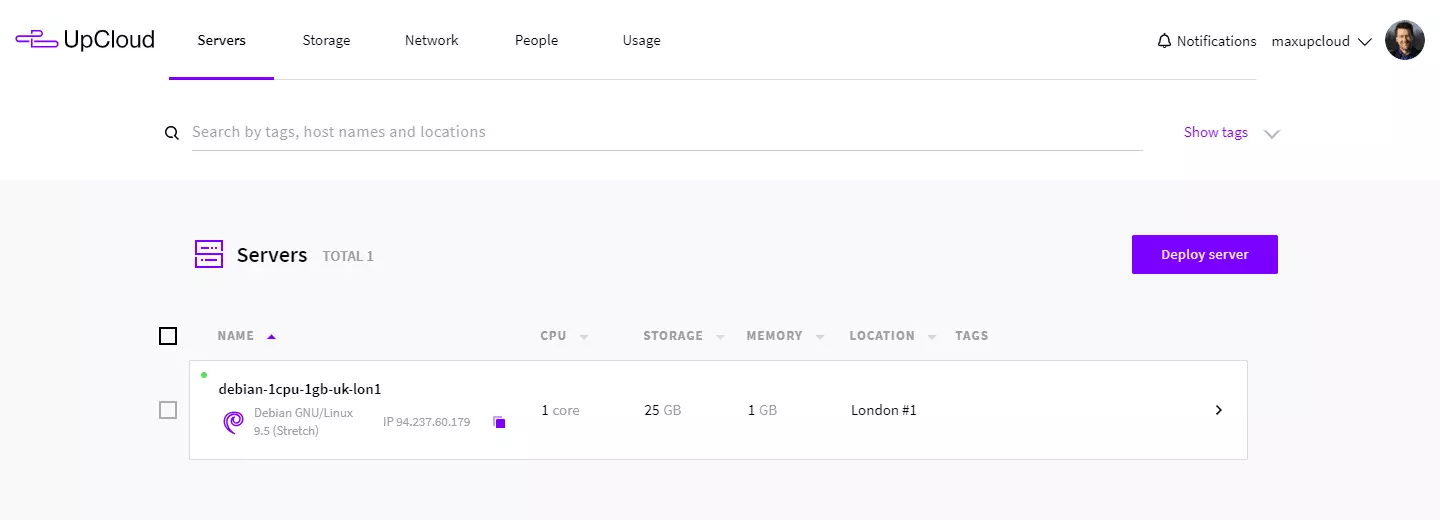Open the Usage tab

[x=641, y=40]
